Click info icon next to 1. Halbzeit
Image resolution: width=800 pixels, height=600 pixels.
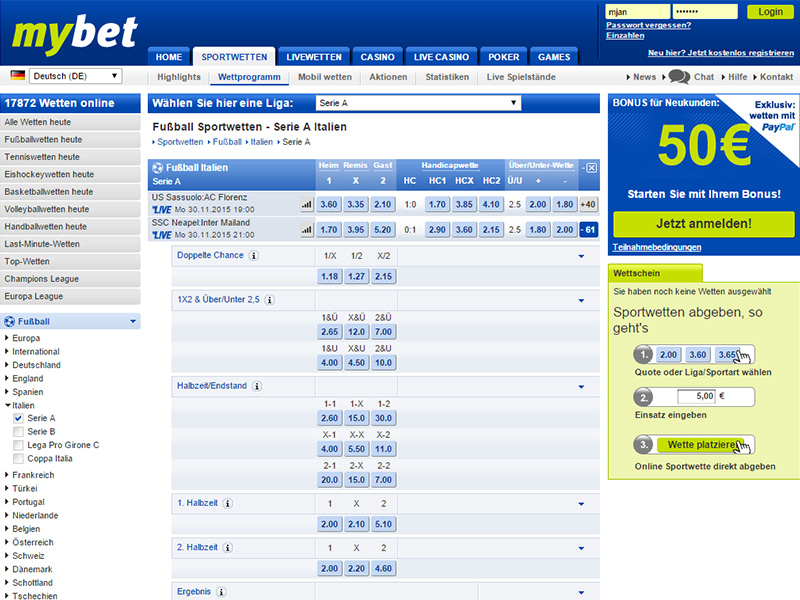[x=228, y=504]
